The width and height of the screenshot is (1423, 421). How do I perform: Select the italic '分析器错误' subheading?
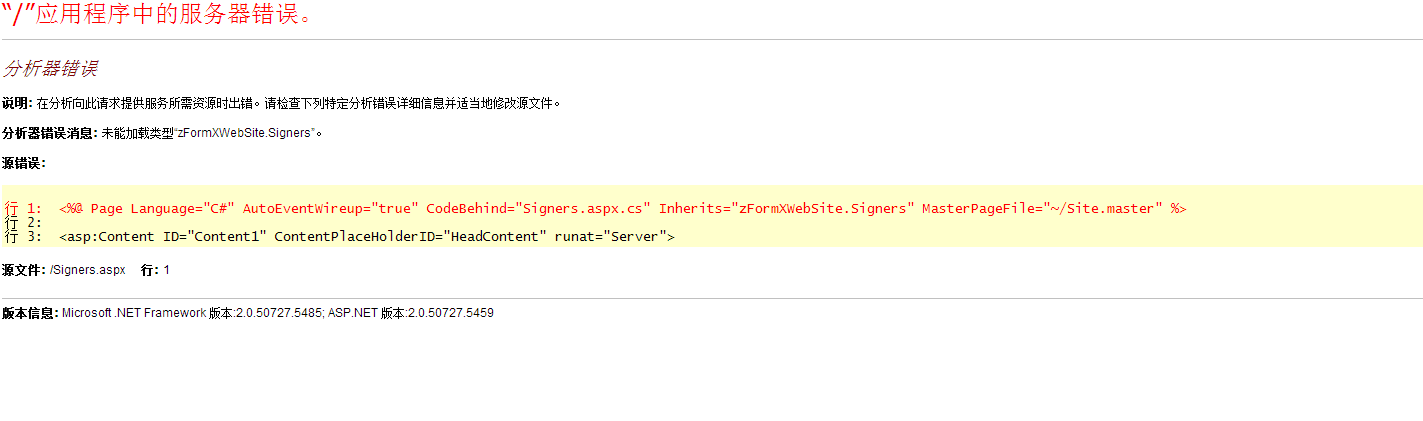coord(50,69)
